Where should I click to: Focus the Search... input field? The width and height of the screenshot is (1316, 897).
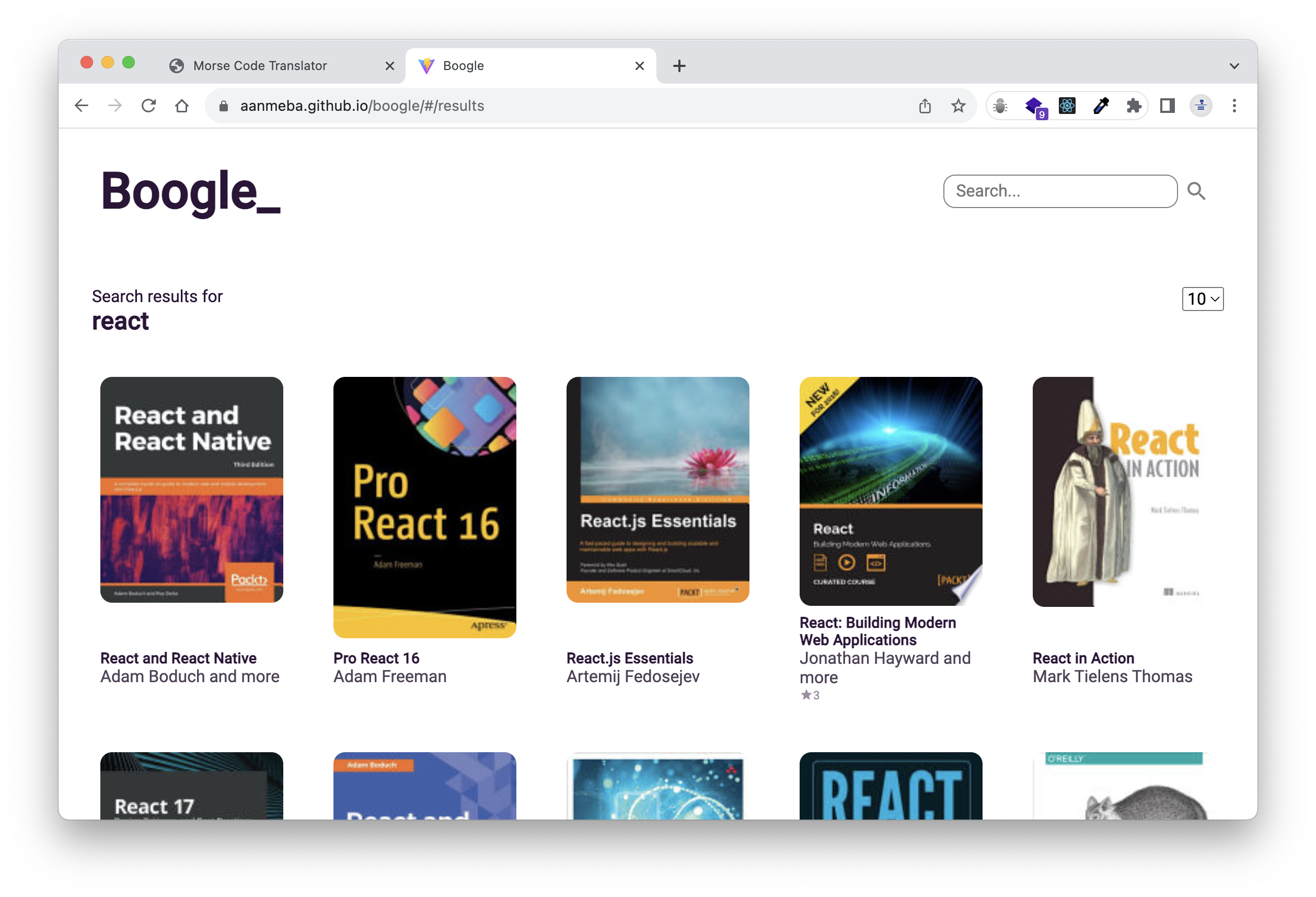coord(1059,191)
